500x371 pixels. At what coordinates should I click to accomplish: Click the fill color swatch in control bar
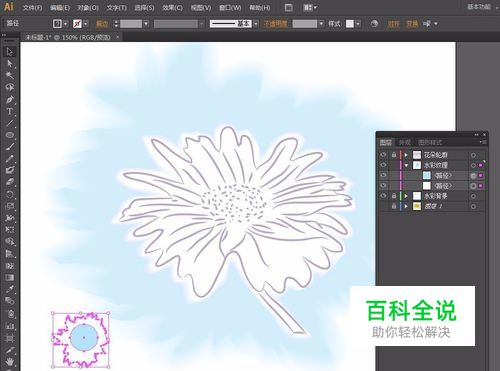point(57,24)
